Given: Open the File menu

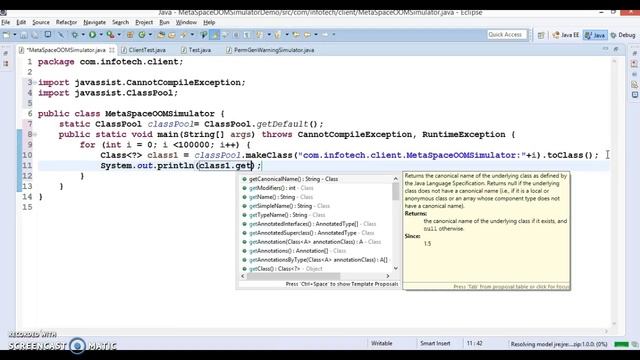Looking at the screenshot, I should tap(6, 22).
